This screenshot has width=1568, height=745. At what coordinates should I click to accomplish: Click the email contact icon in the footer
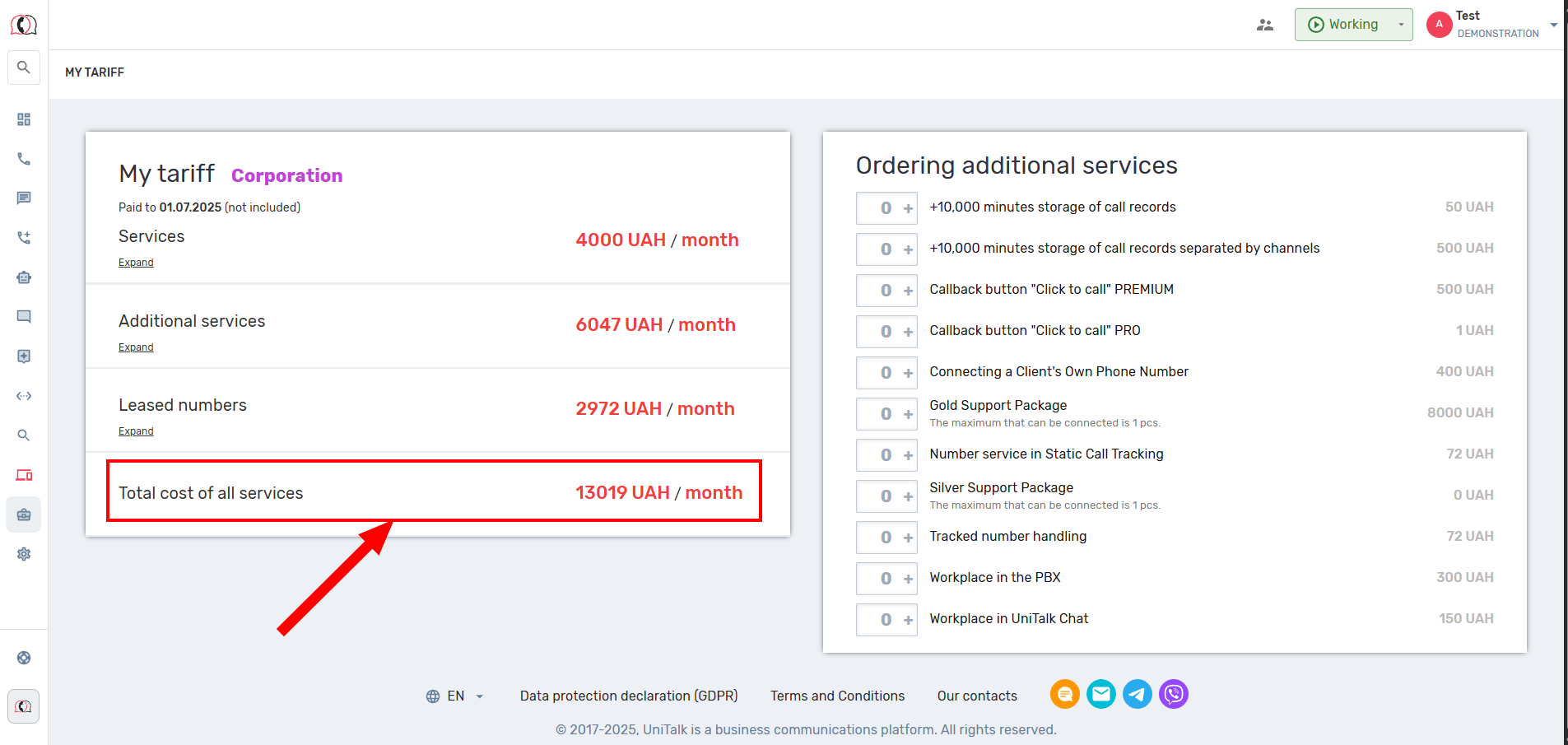(x=1101, y=695)
